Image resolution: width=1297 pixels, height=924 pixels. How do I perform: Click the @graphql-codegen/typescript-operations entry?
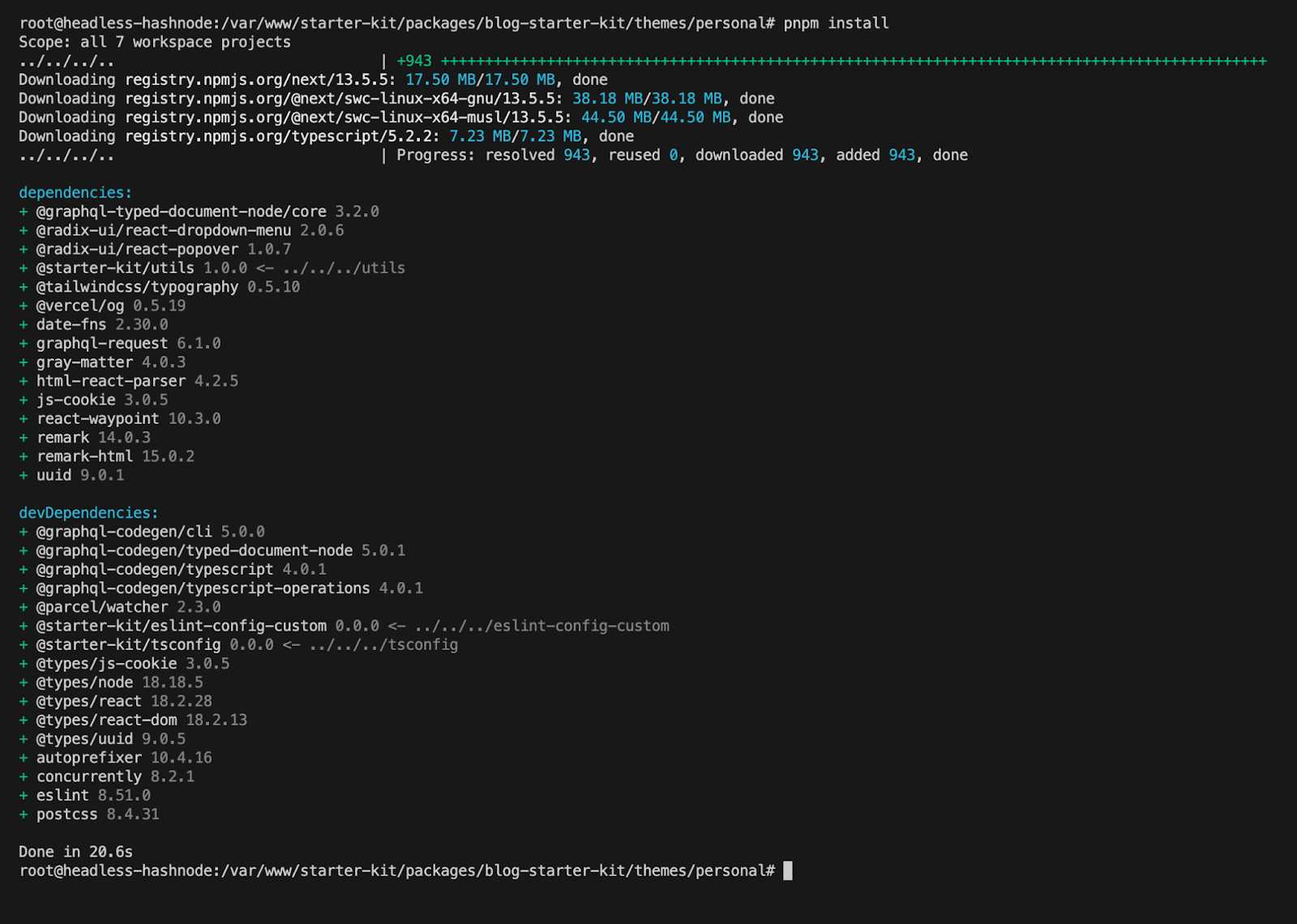[x=229, y=588]
